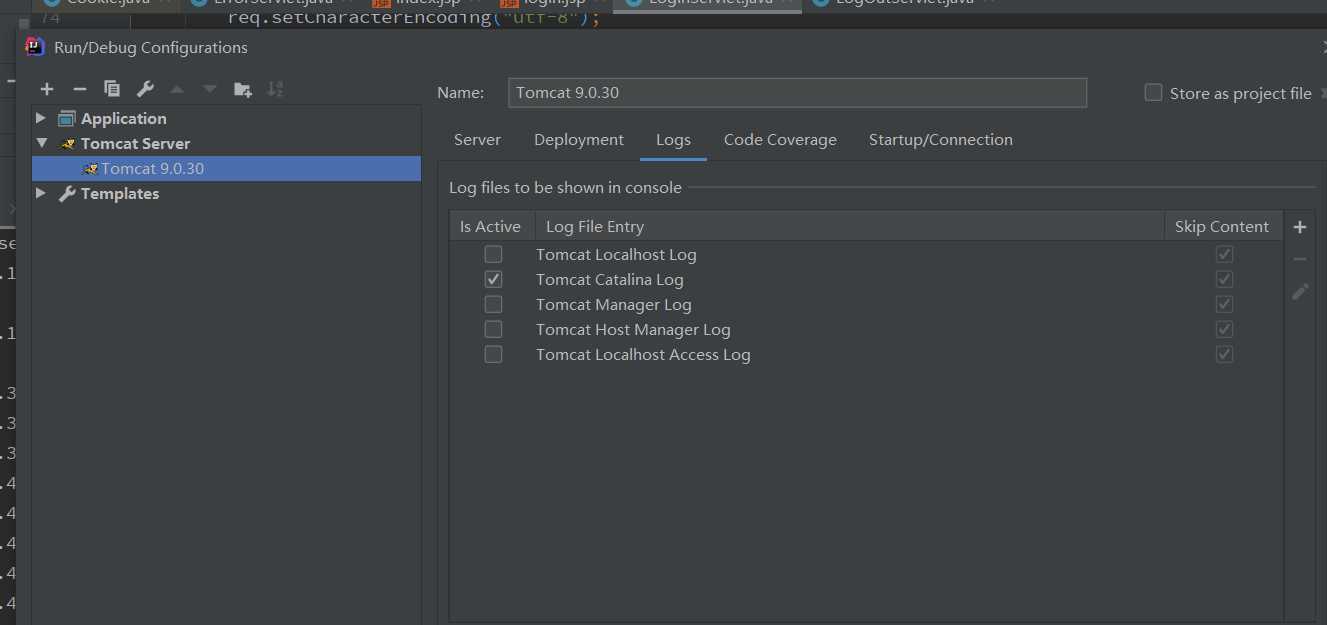Uncheck Tomcat Catalina Log active checkbox
This screenshot has height=625, width=1327.
click(x=493, y=279)
